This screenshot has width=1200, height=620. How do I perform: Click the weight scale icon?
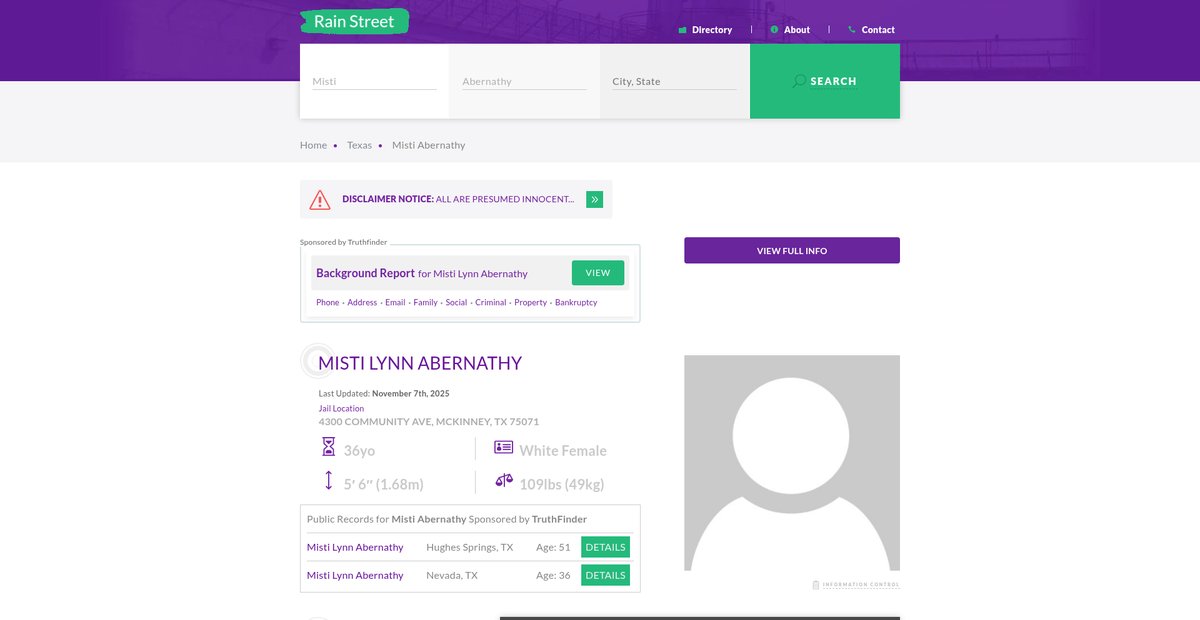[x=503, y=481]
